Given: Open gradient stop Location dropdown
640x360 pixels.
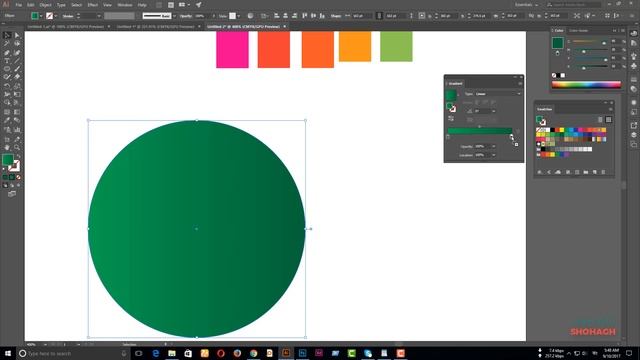Looking at the screenshot, I should [493, 155].
